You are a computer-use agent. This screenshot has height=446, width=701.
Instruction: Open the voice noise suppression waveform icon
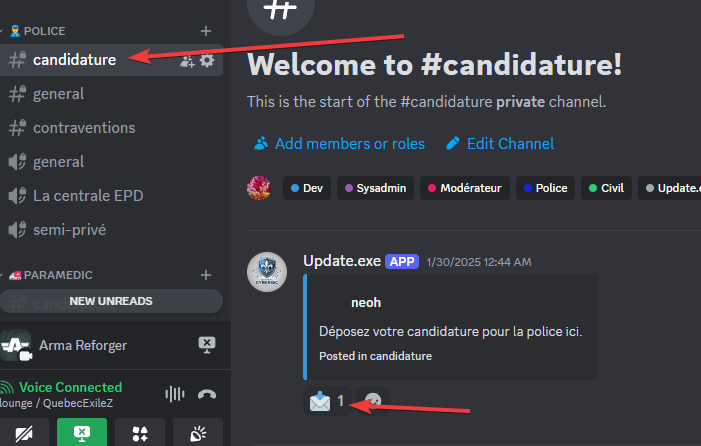(175, 394)
